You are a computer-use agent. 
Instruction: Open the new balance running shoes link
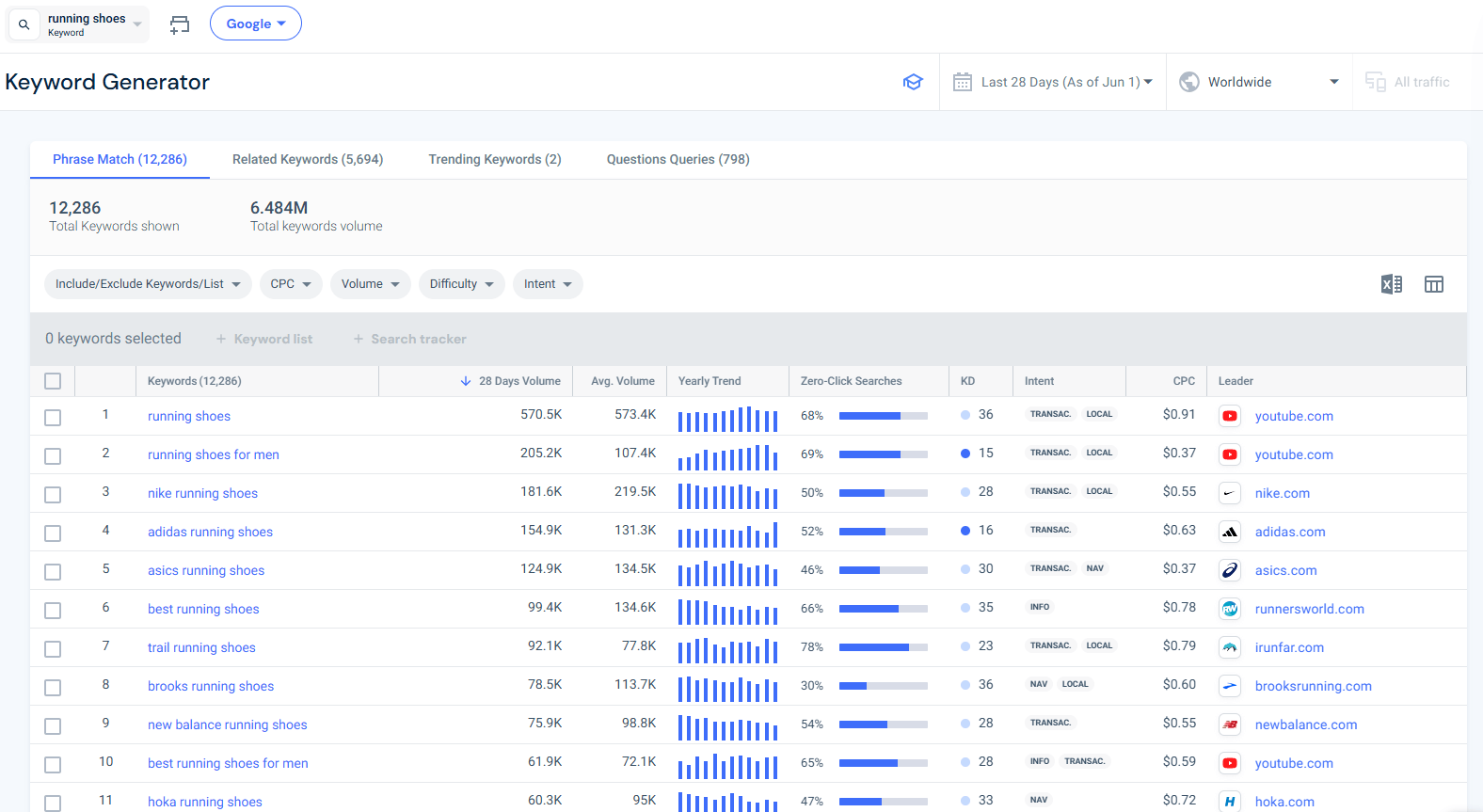227,724
